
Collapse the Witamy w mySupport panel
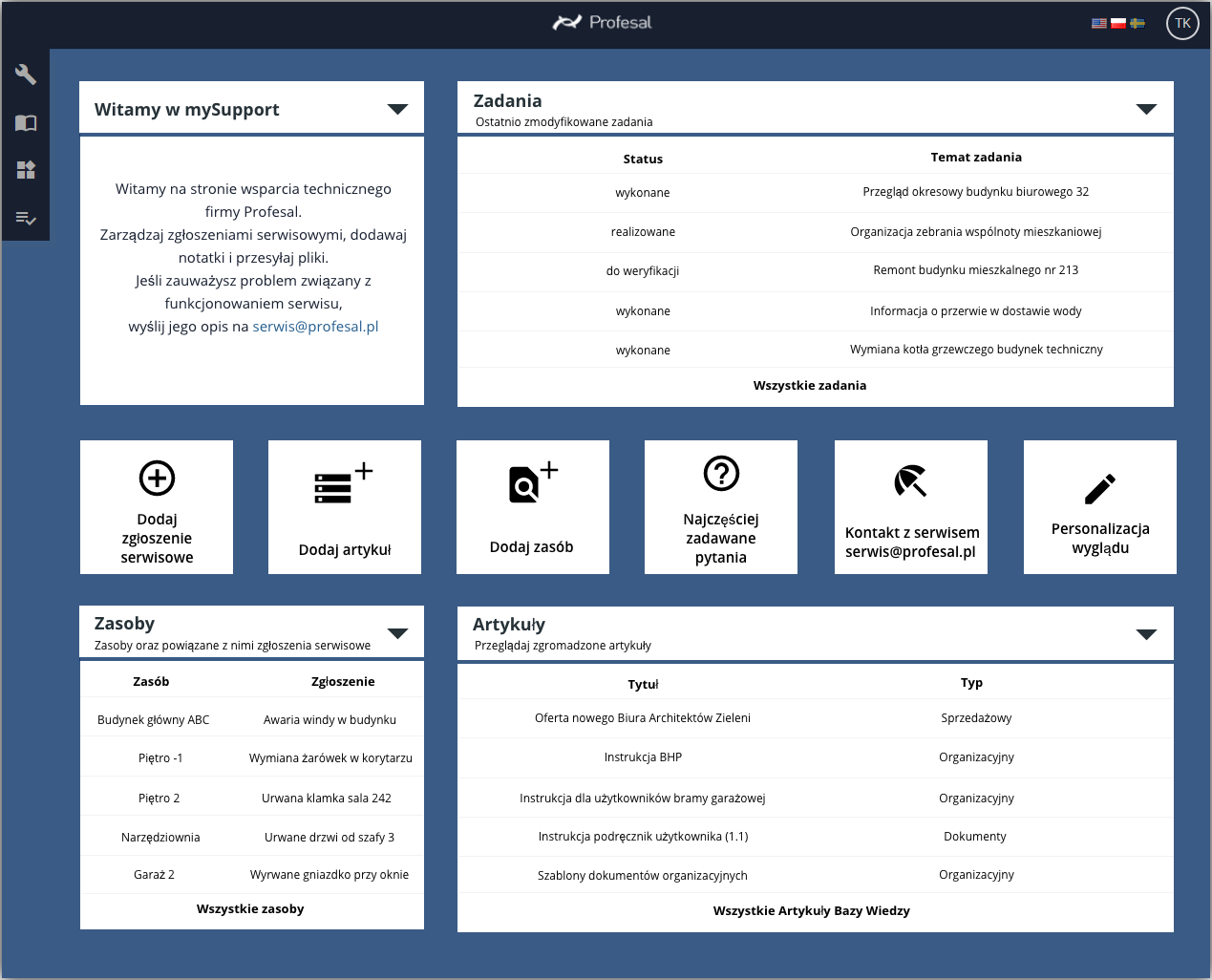click(397, 109)
